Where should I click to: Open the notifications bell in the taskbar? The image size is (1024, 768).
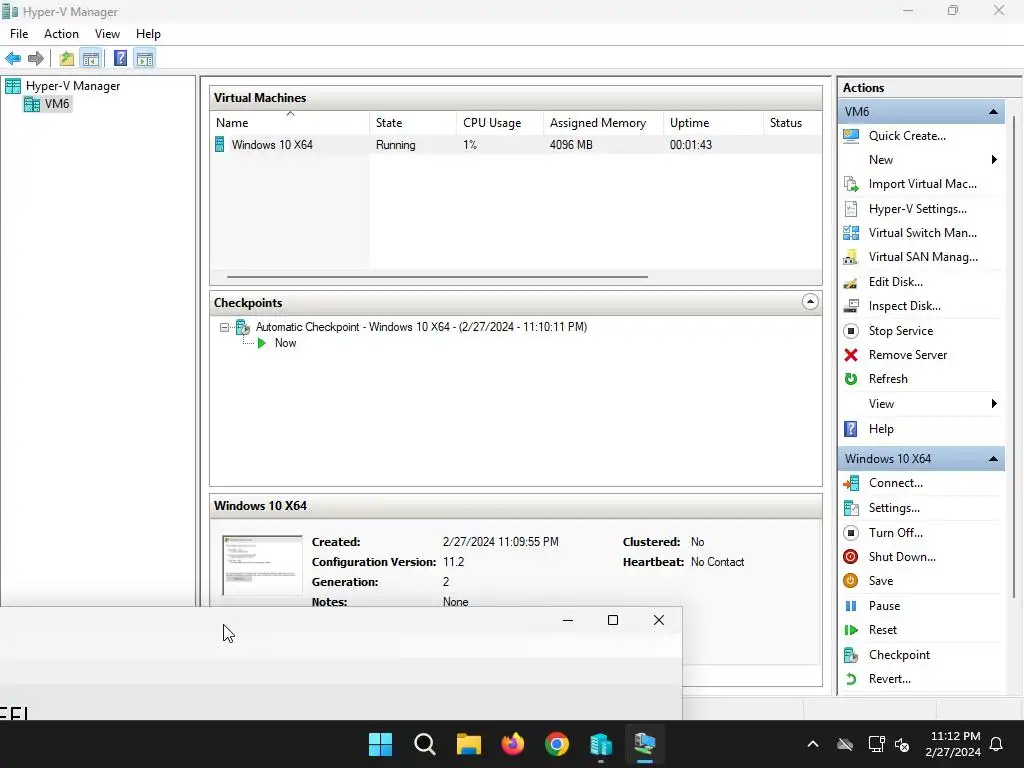click(997, 744)
